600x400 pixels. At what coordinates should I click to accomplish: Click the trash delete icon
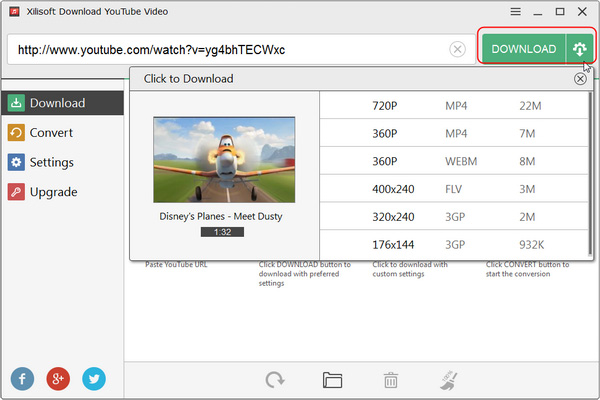(391, 380)
